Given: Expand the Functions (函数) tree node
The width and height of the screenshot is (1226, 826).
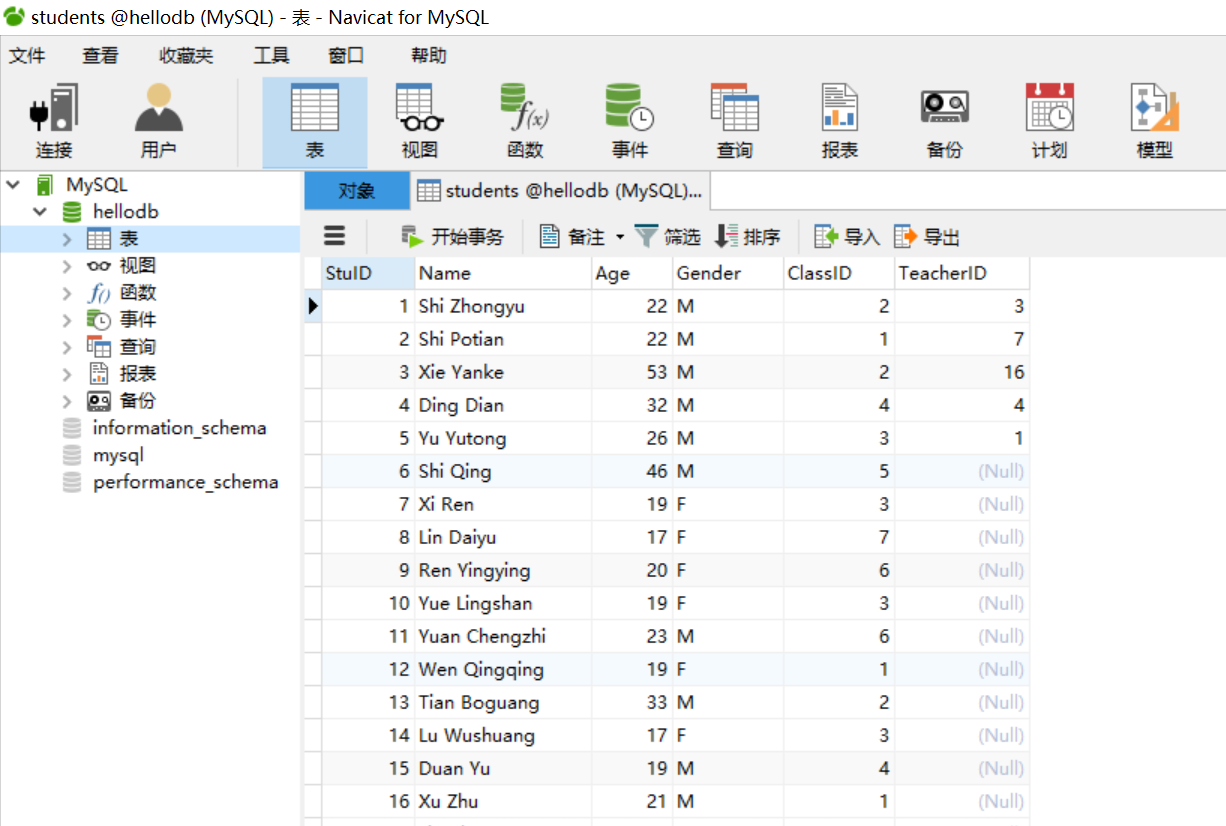Looking at the screenshot, I should 67,293.
